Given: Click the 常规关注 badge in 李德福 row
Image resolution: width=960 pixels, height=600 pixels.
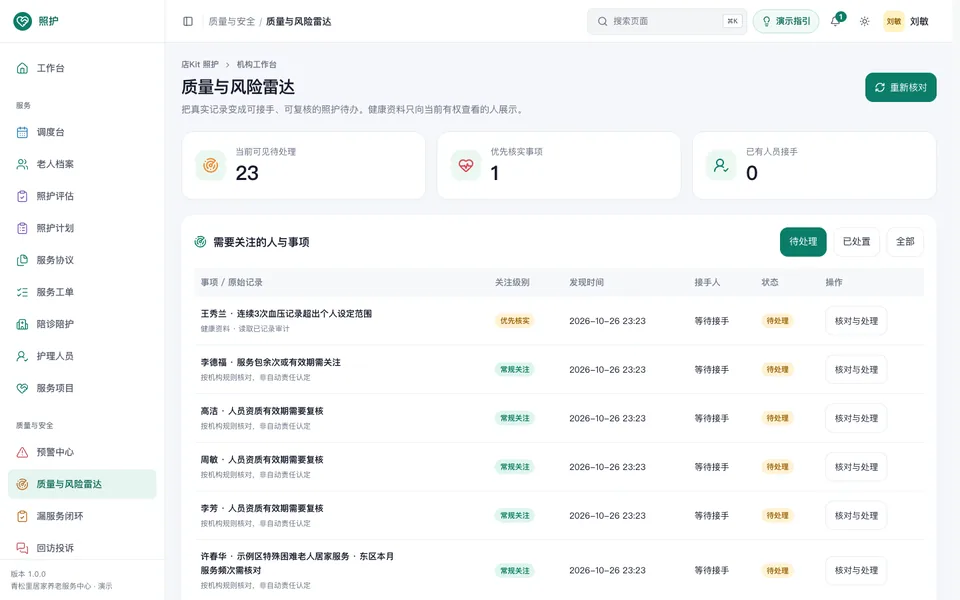Looking at the screenshot, I should click(x=514, y=370).
